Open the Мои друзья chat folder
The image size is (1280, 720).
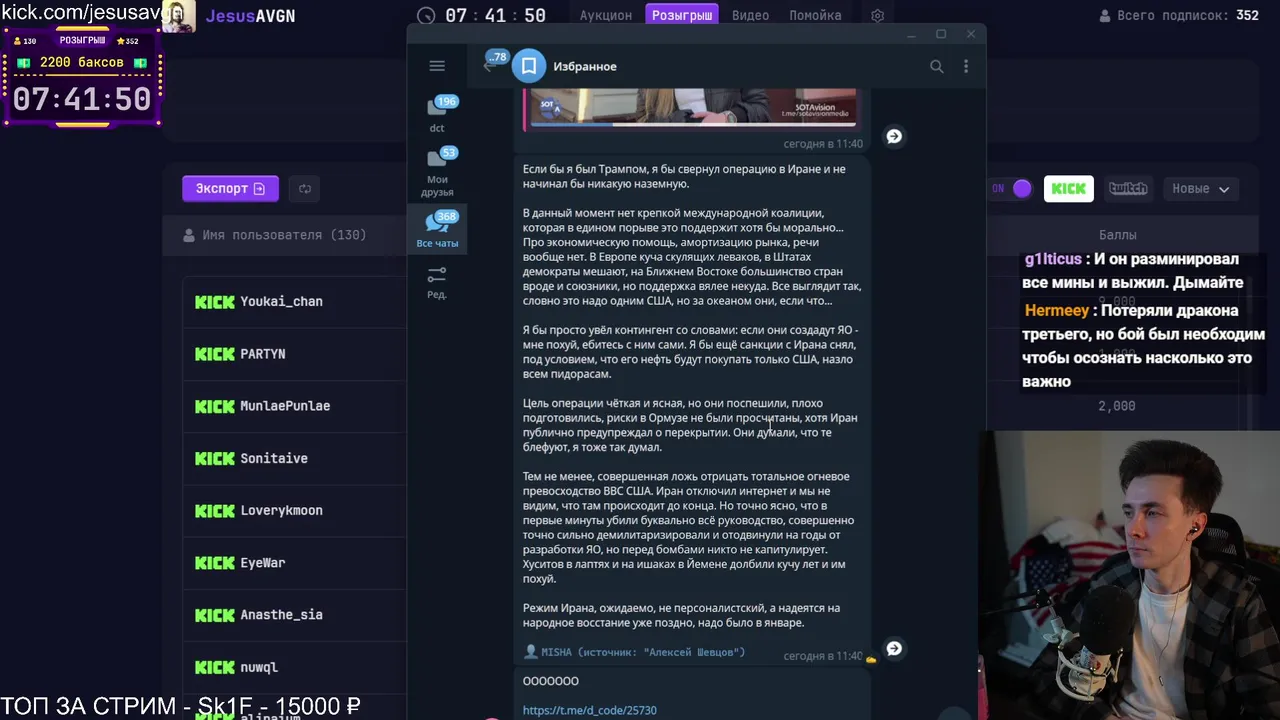437,171
